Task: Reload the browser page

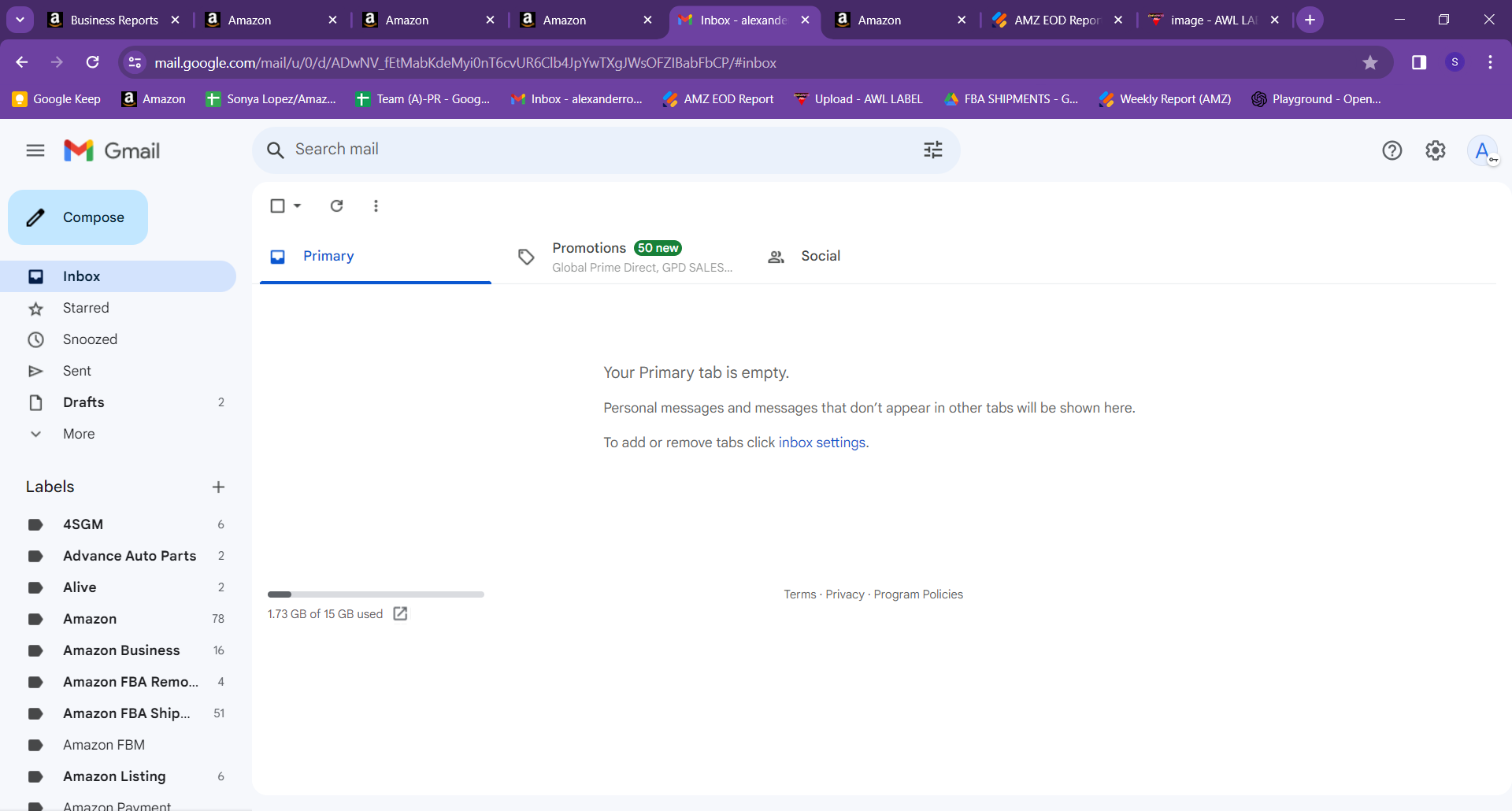Action: click(x=93, y=62)
